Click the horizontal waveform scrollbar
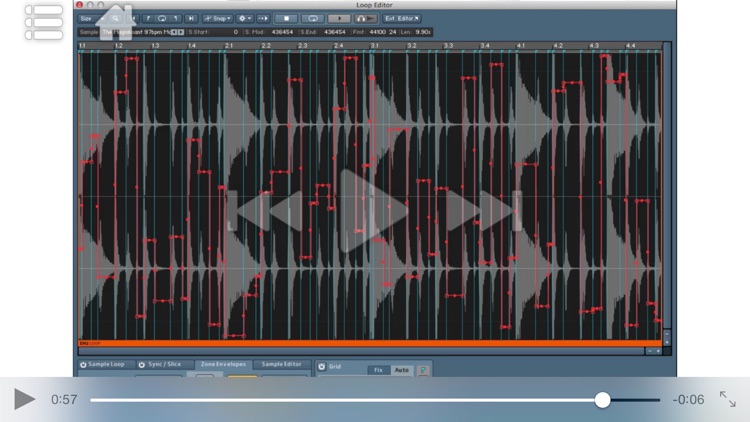Viewport: 750px width, 422px height. [362, 351]
